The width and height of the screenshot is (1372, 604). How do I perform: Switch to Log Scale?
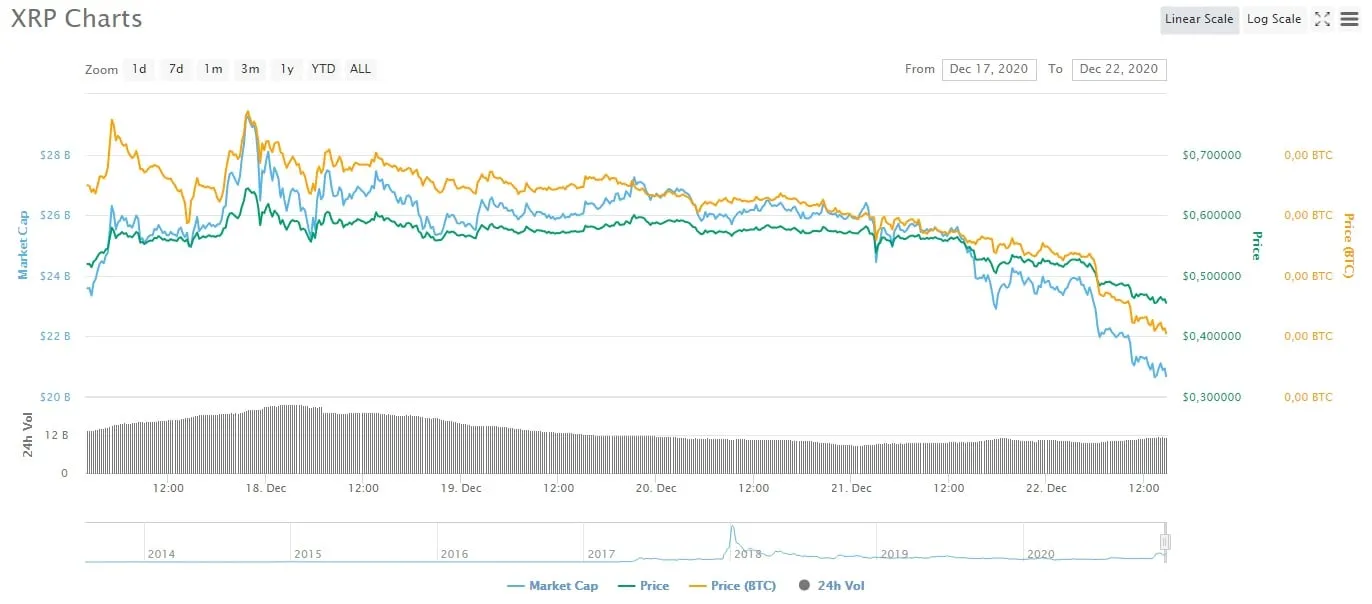[x=1273, y=18]
